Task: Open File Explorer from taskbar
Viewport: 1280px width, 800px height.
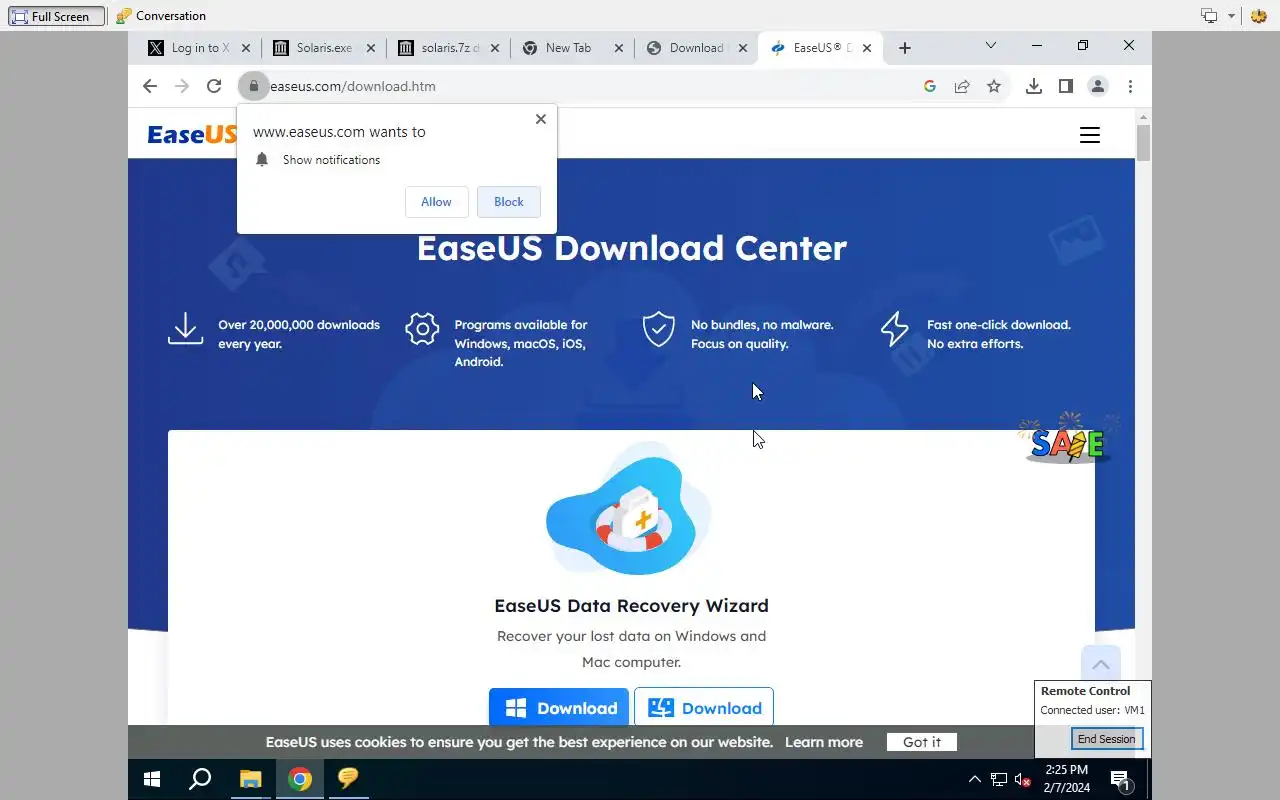Action: pos(250,779)
